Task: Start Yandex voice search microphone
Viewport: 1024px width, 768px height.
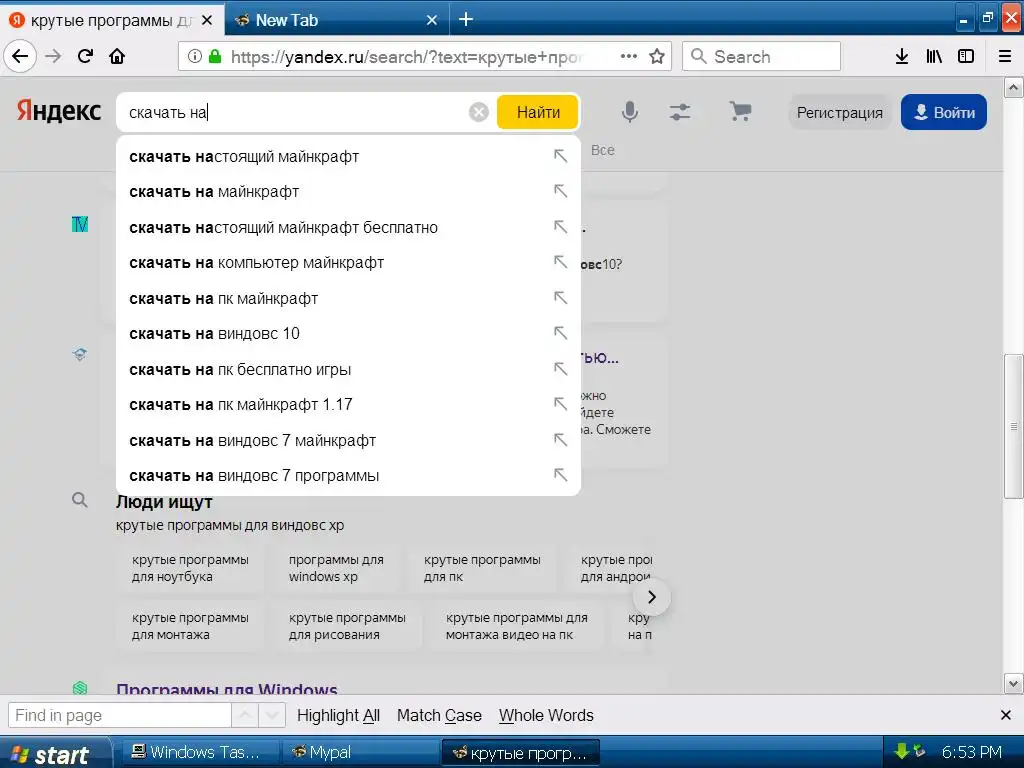Action: pos(630,112)
